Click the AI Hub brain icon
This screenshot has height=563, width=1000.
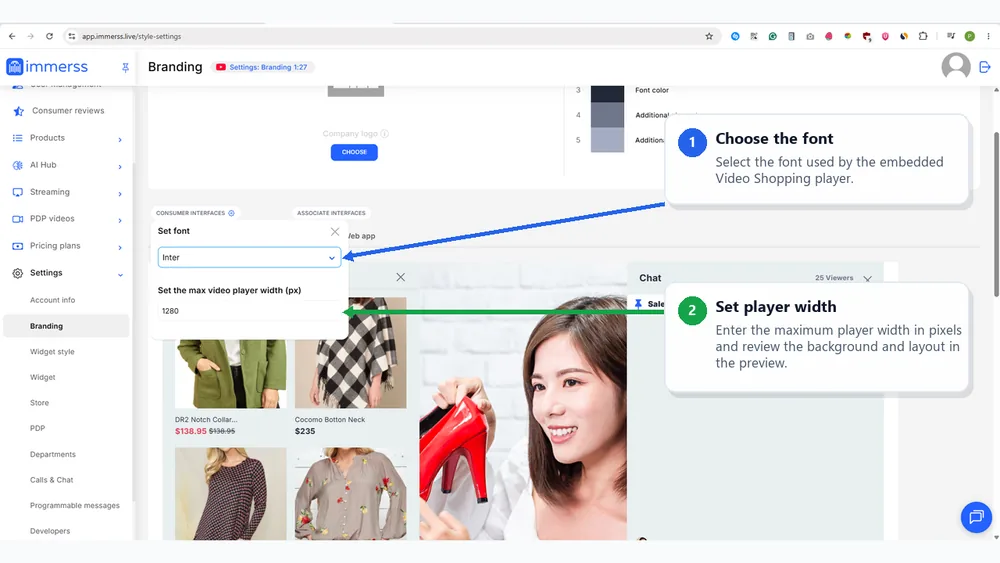pos(17,165)
